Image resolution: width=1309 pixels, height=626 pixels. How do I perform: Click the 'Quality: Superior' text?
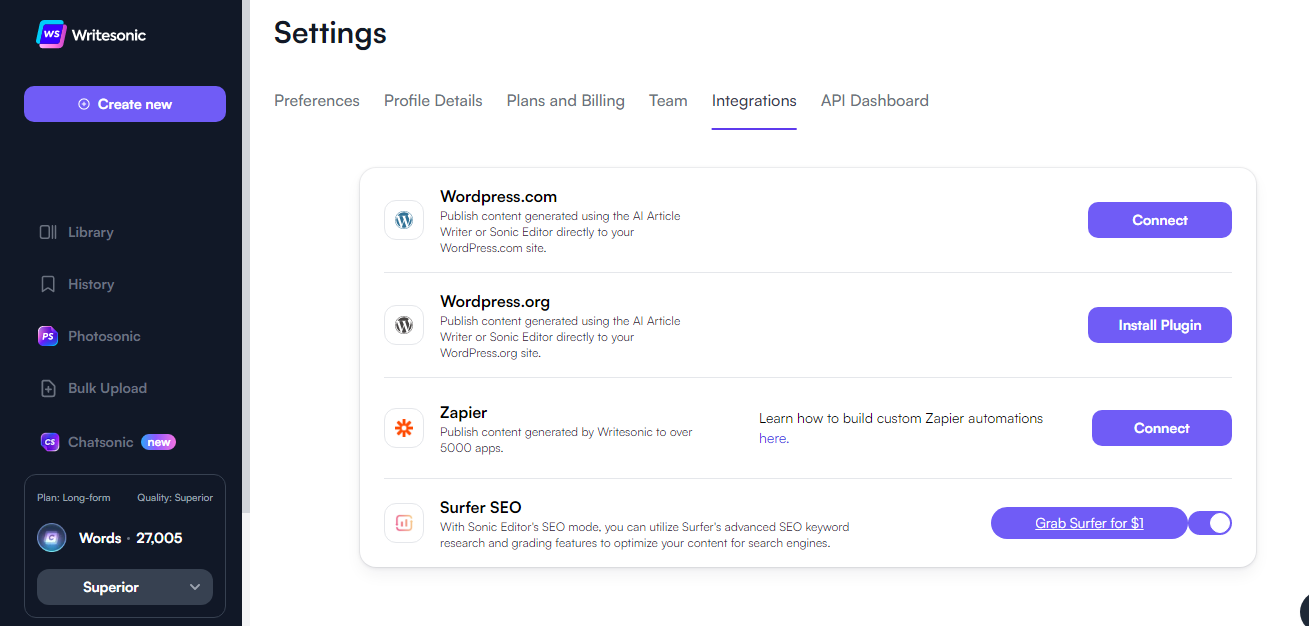pos(175,497)
